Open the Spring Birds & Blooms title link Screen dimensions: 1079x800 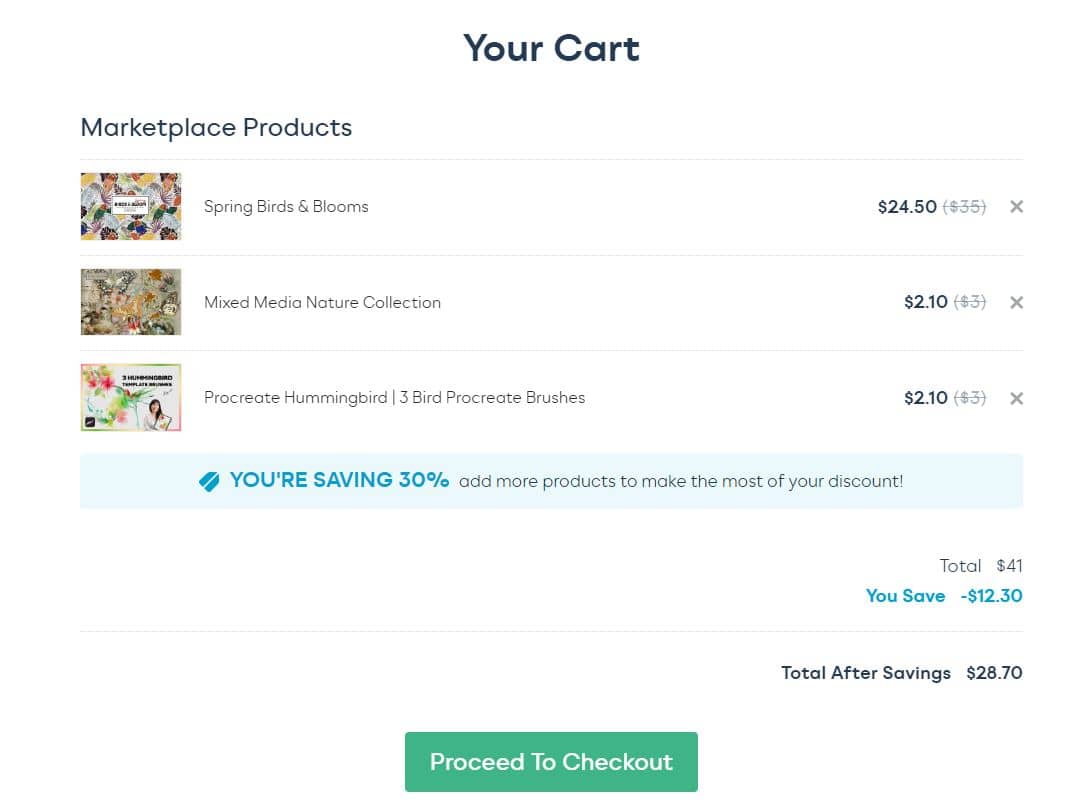coord(286,206)
